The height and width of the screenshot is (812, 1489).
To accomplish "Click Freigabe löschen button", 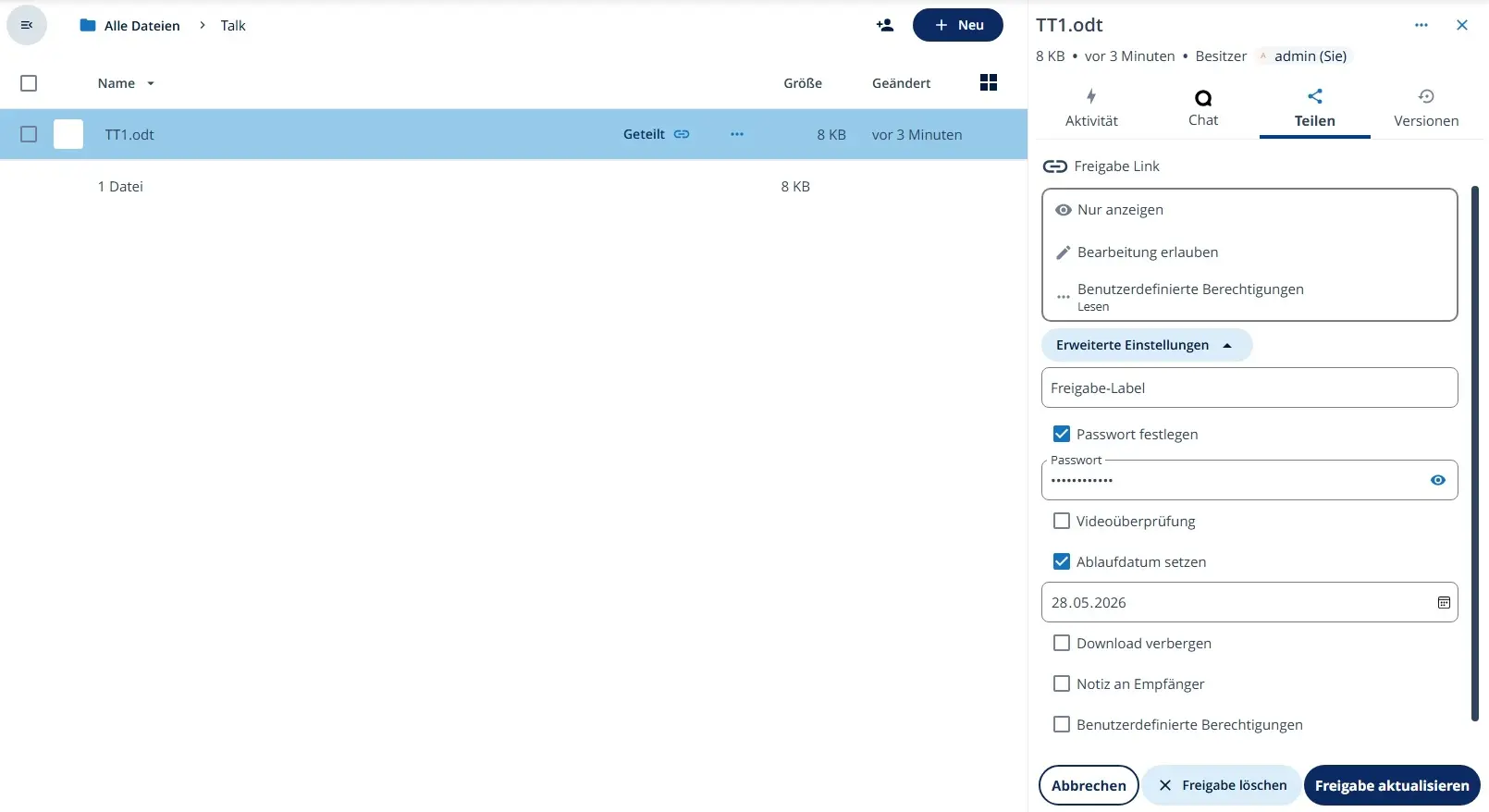I will click(x=1222, y=785).
